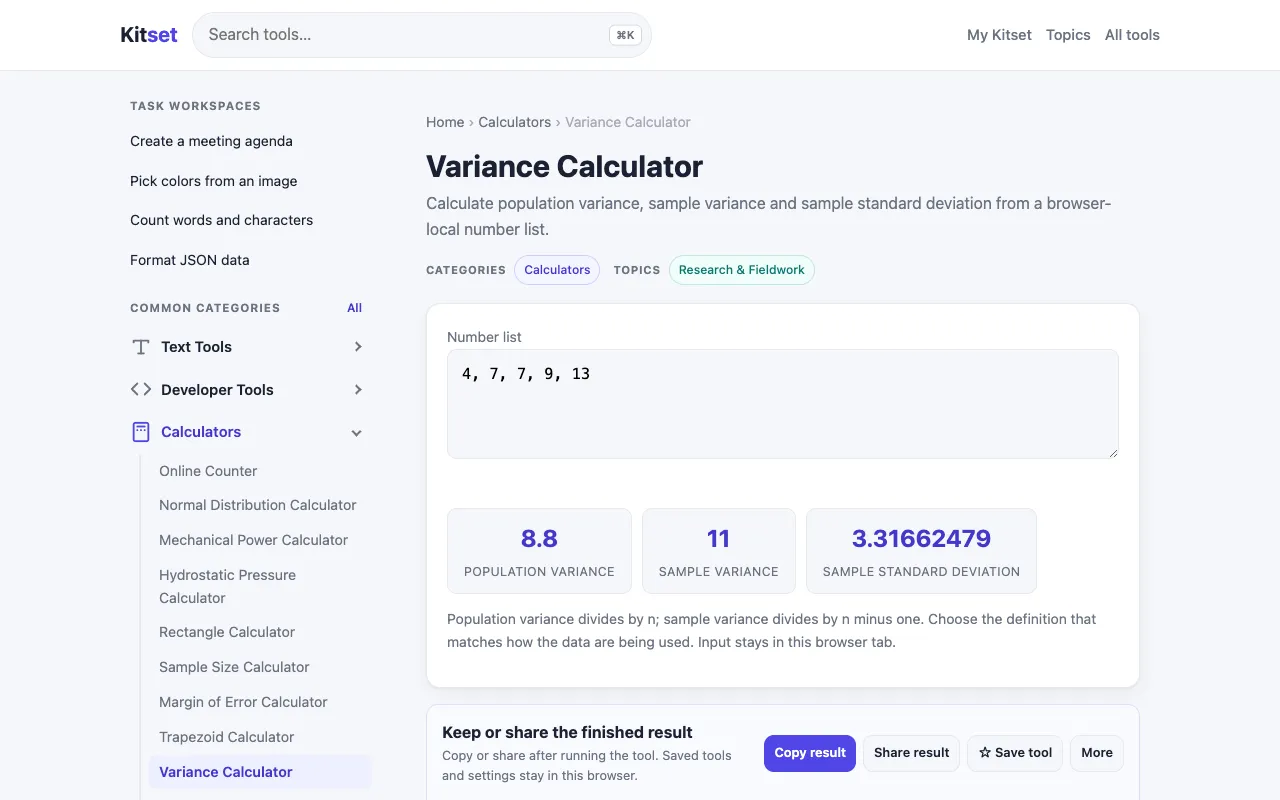Click the ⌘K keyboard shortcut badge
Viewport: 1280px width, 800px height.
click(x=625, y=35)
